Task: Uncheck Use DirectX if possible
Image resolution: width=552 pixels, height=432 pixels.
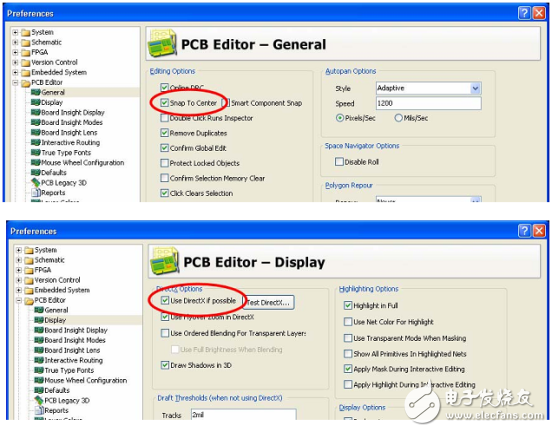Action: tap(165, 300)
